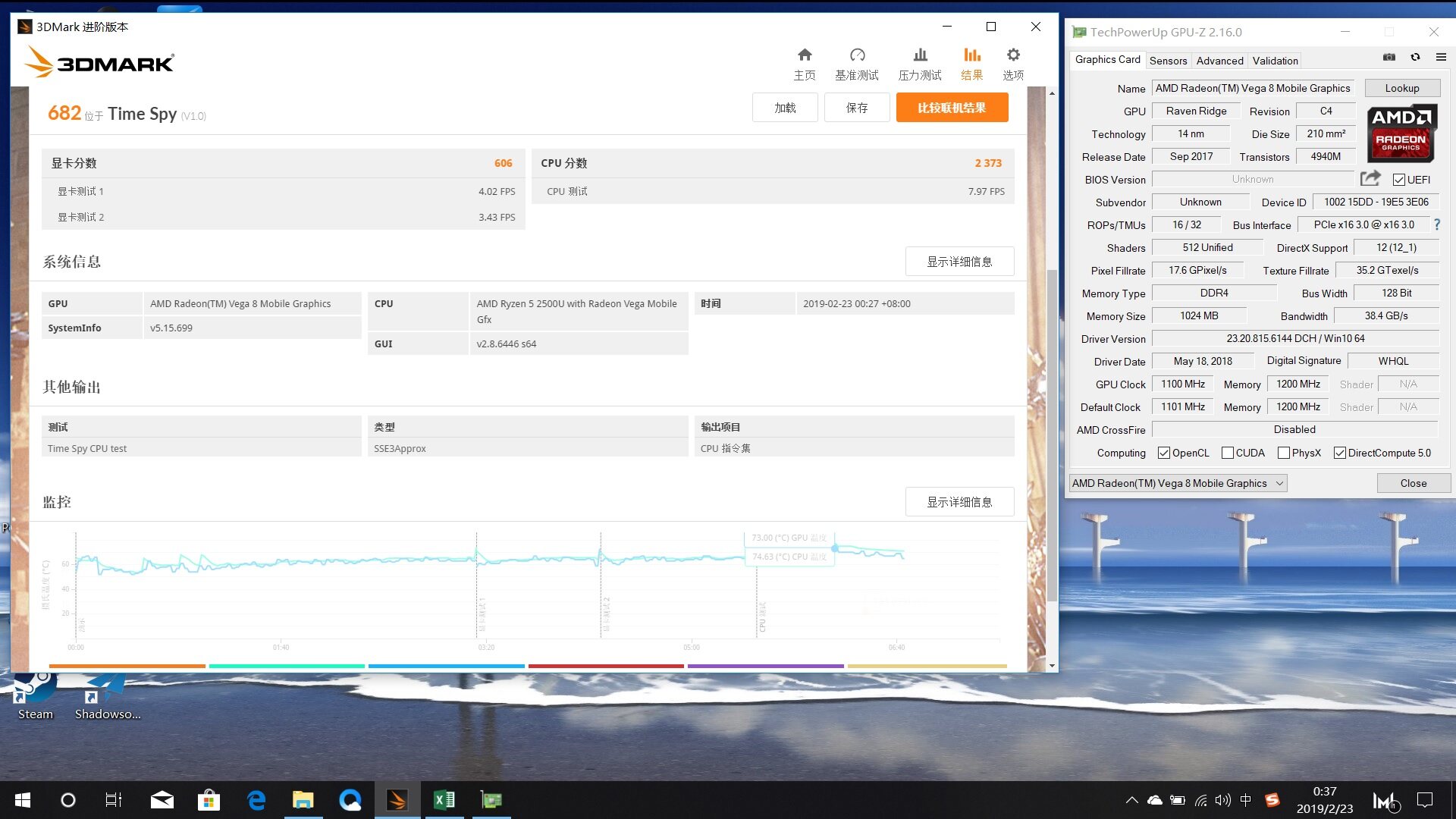This screenshot has height=819, width=1456.
Task: Click the Lookup button in GPU-Z
Action: (x=1402, y=88)
